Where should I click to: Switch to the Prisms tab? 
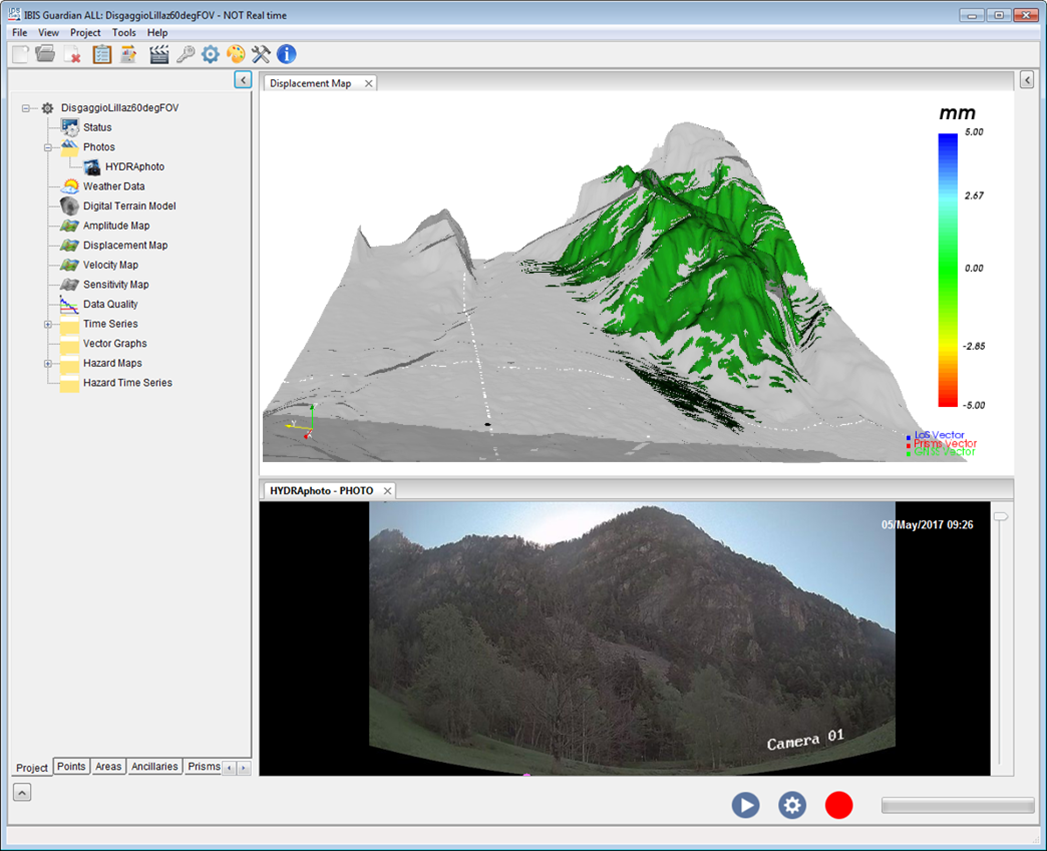tap(203, 766)
